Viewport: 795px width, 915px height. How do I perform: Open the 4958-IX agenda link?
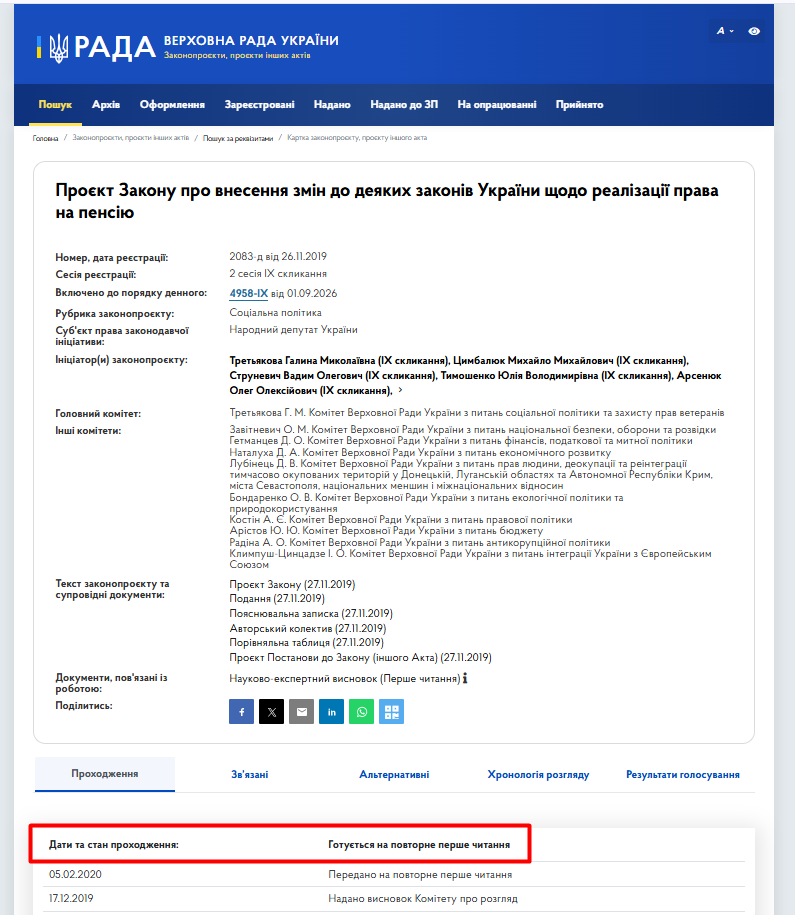point(249,294)
